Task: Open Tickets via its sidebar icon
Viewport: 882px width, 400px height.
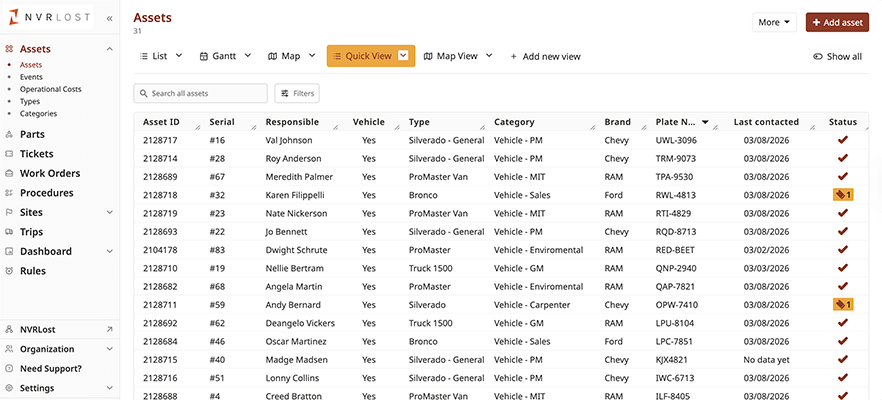Action: pos(10,154)
